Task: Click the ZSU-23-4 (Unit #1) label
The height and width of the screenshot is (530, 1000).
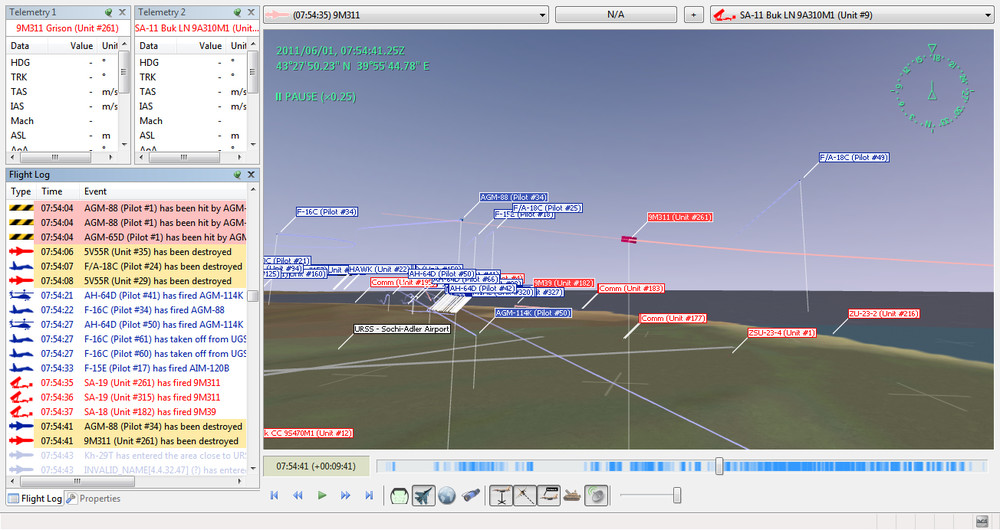Action: tap(782, 333)
